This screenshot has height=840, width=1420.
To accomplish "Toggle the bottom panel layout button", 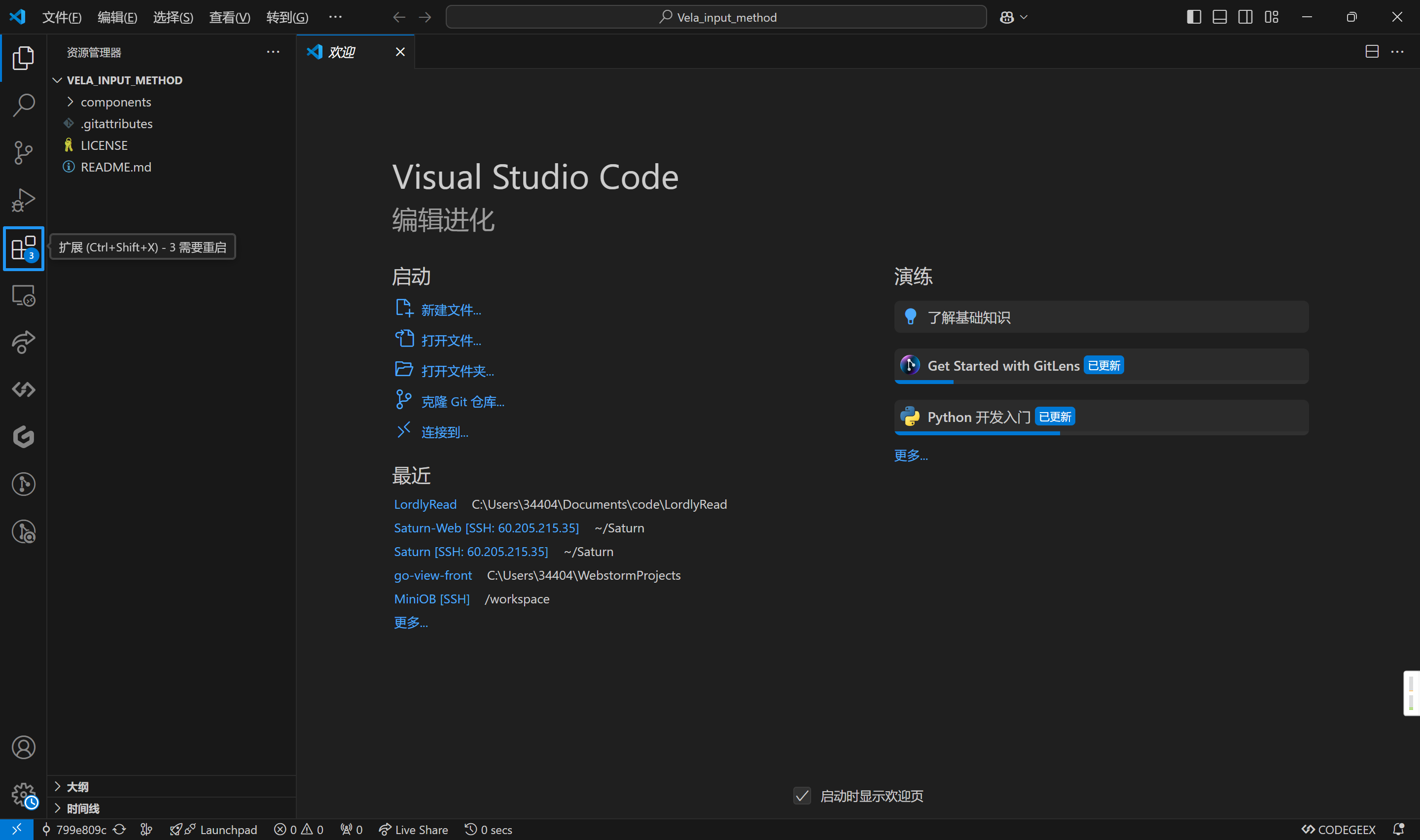I will (x=1220, y=17).
